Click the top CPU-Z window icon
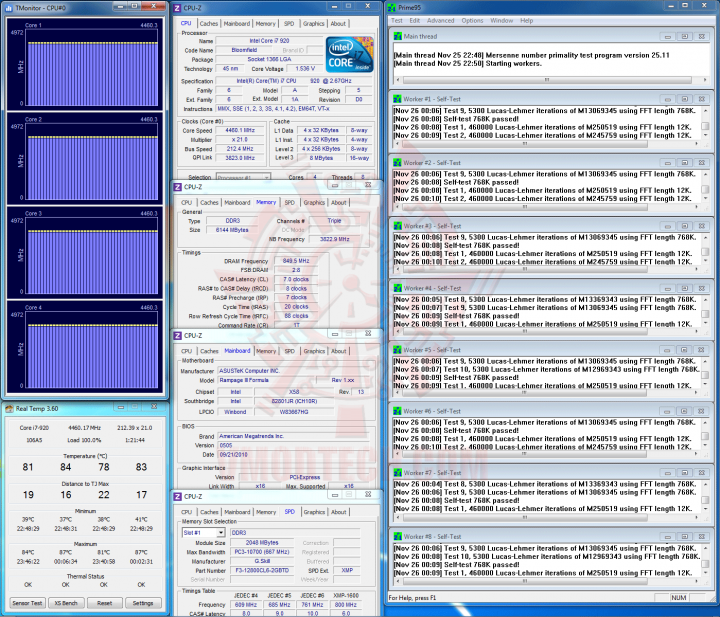Screen dimensions: 720x617 coord(178,8)
